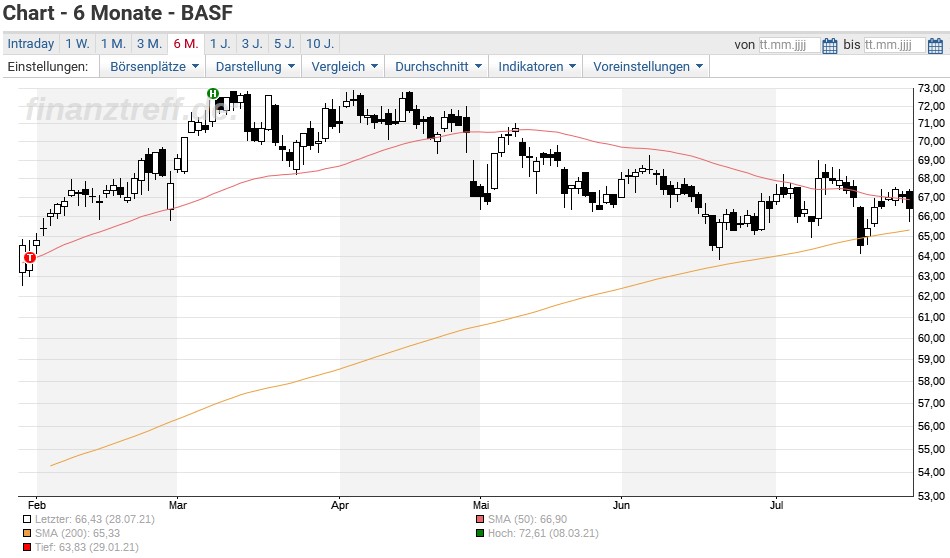Open the Voreinstellungen dropdown
The image size is (950, 558).
click(647, 67)
